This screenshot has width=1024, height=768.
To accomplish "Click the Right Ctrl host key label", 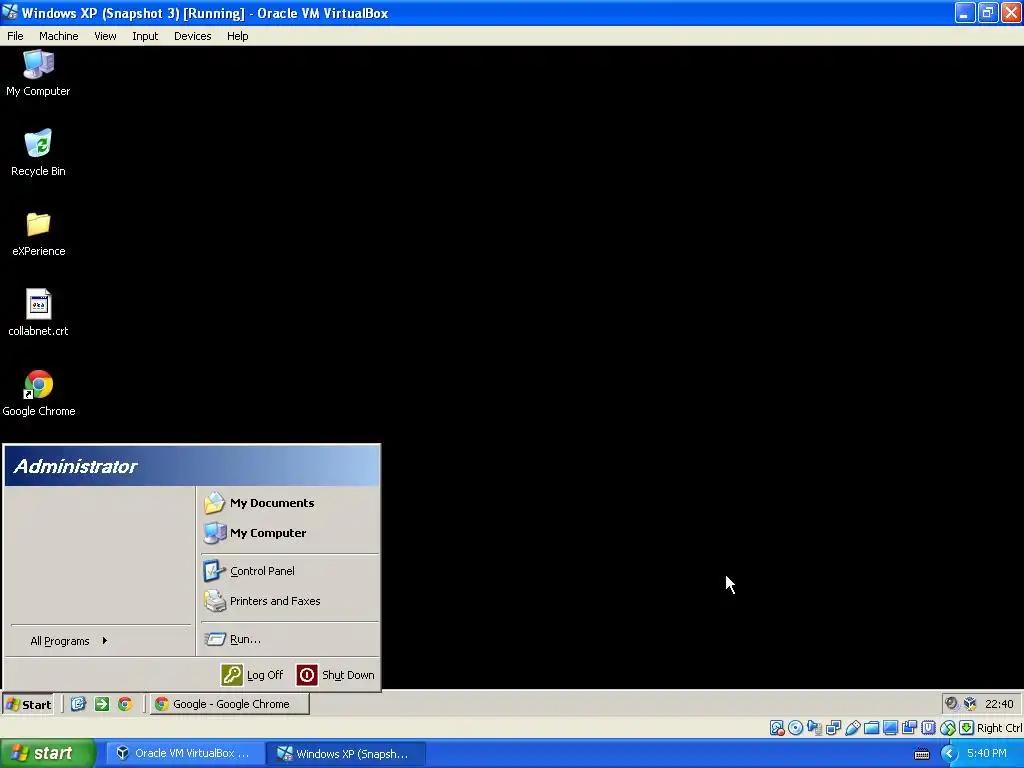I will click(x=999, y=728).
